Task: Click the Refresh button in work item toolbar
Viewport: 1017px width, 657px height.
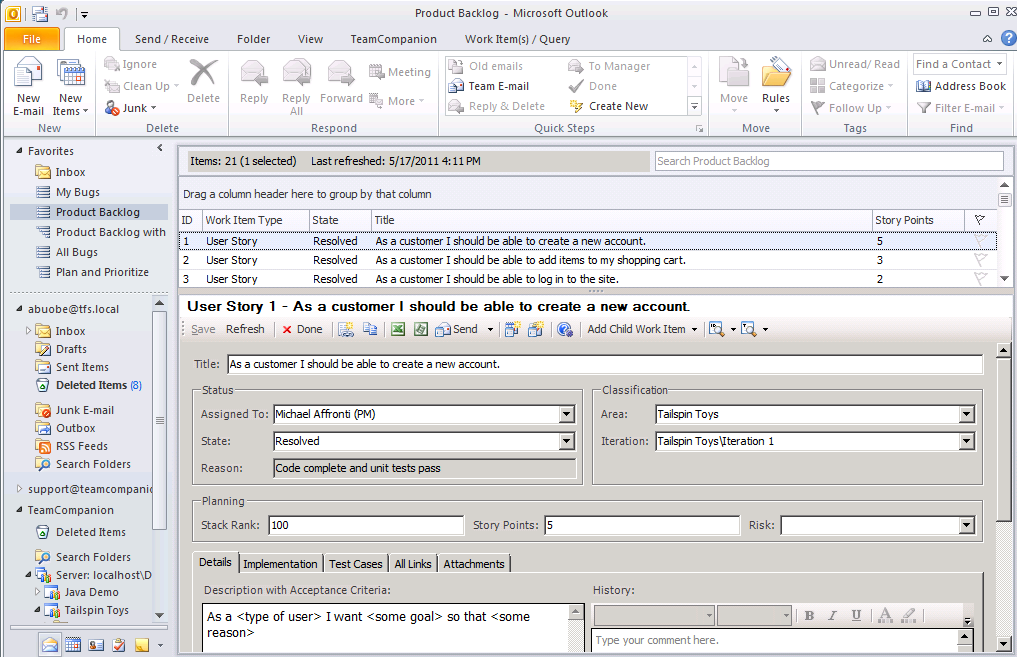Action: coord(245,329)
